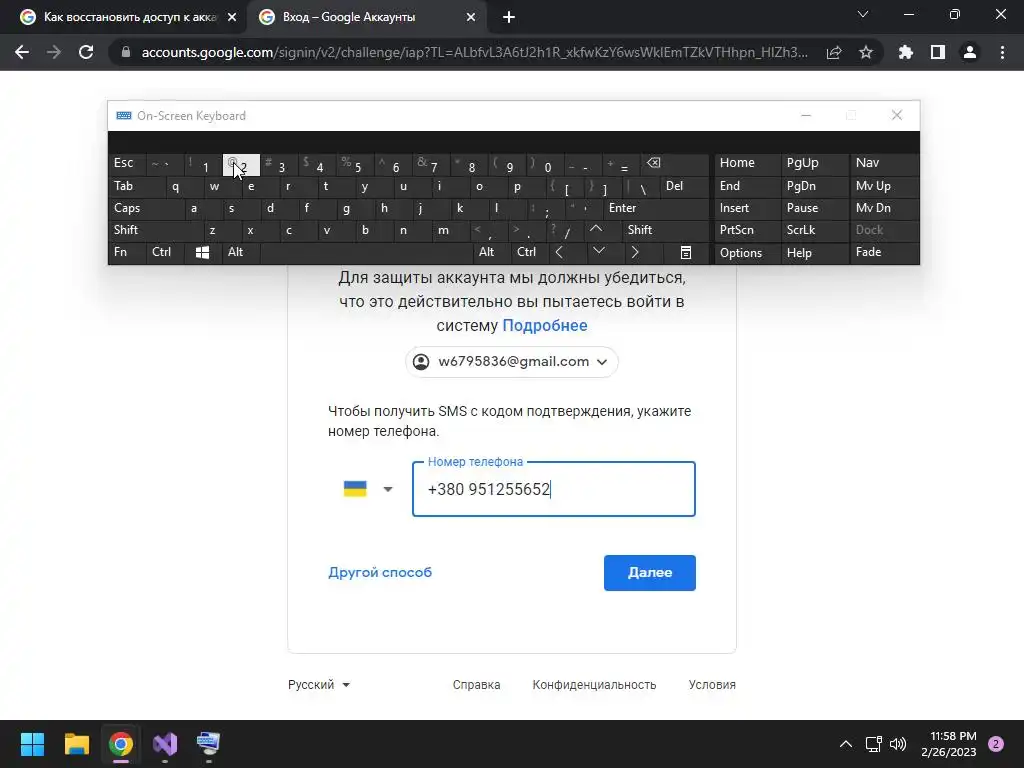Viewport: 1024px width, 768px height.
Task: Click 'Другой способ' link
Action: pos(380,573)
